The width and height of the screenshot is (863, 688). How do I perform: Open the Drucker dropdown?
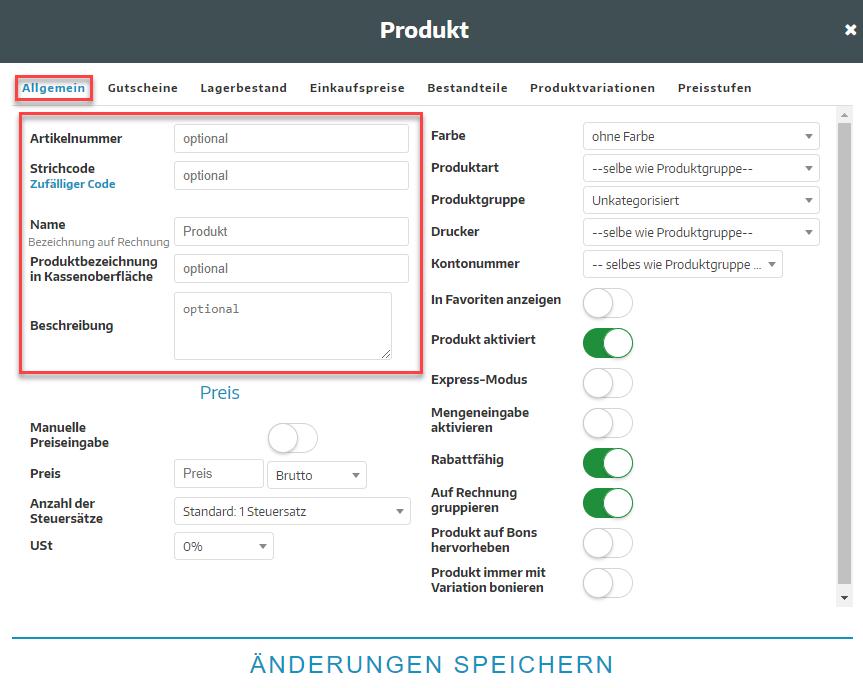coord(701,232)
